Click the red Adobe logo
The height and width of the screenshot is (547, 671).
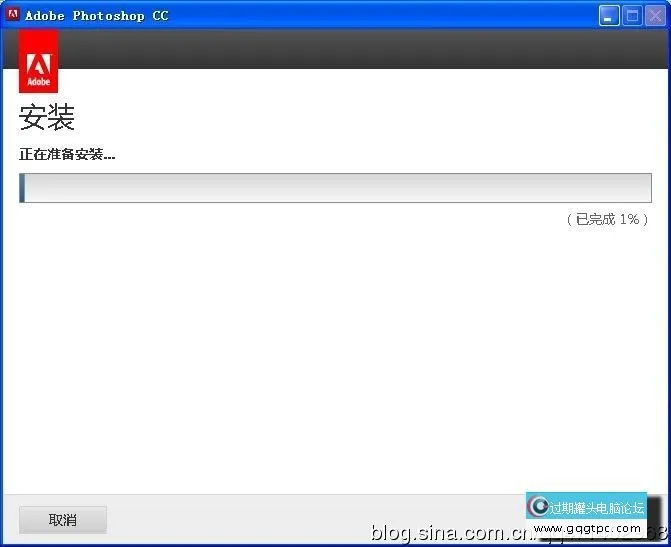click(39, 61)
